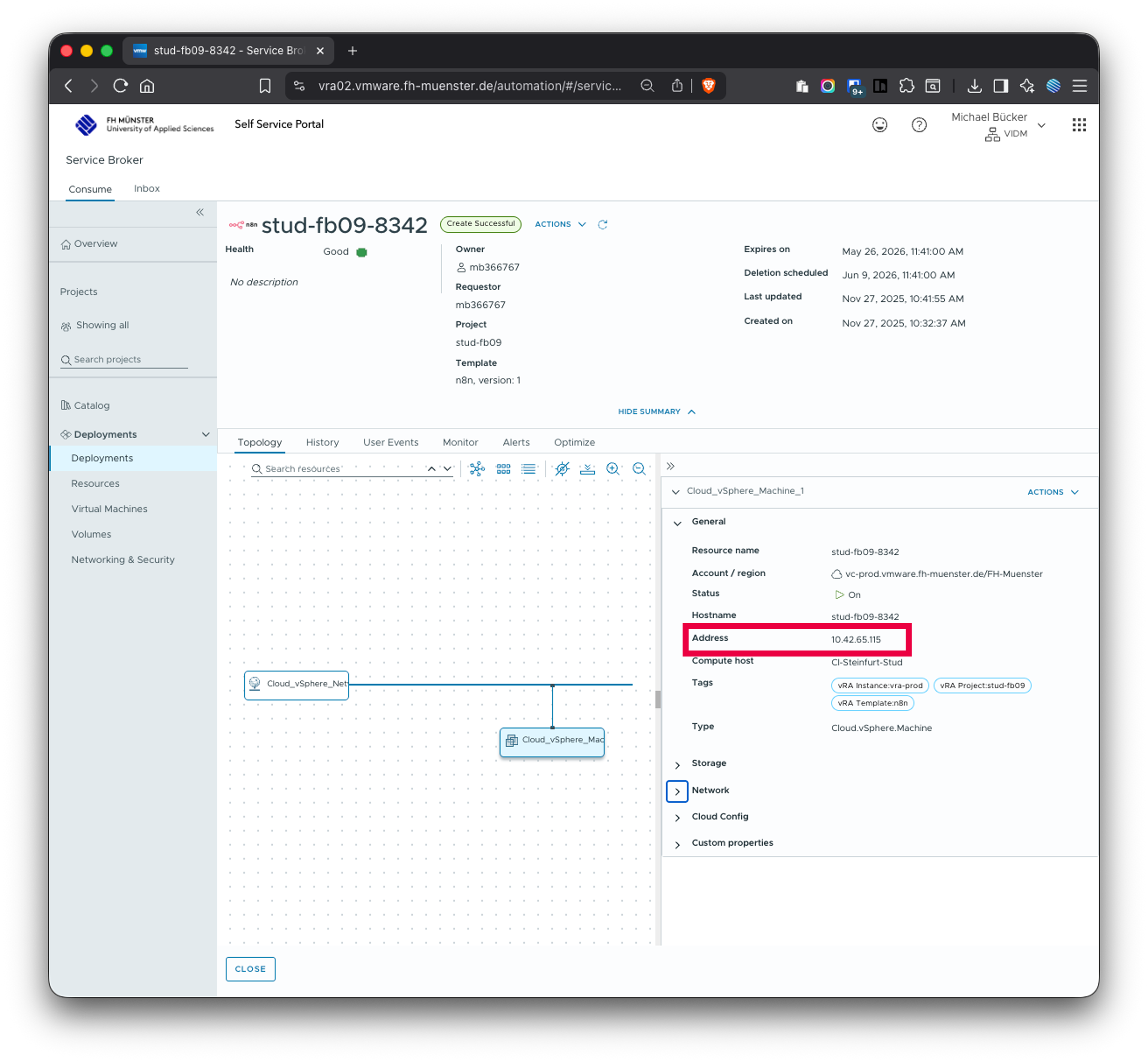Expand the Network section
Screen dimensions: 1148x1062
pyautogui.click(x=677, y=791)
